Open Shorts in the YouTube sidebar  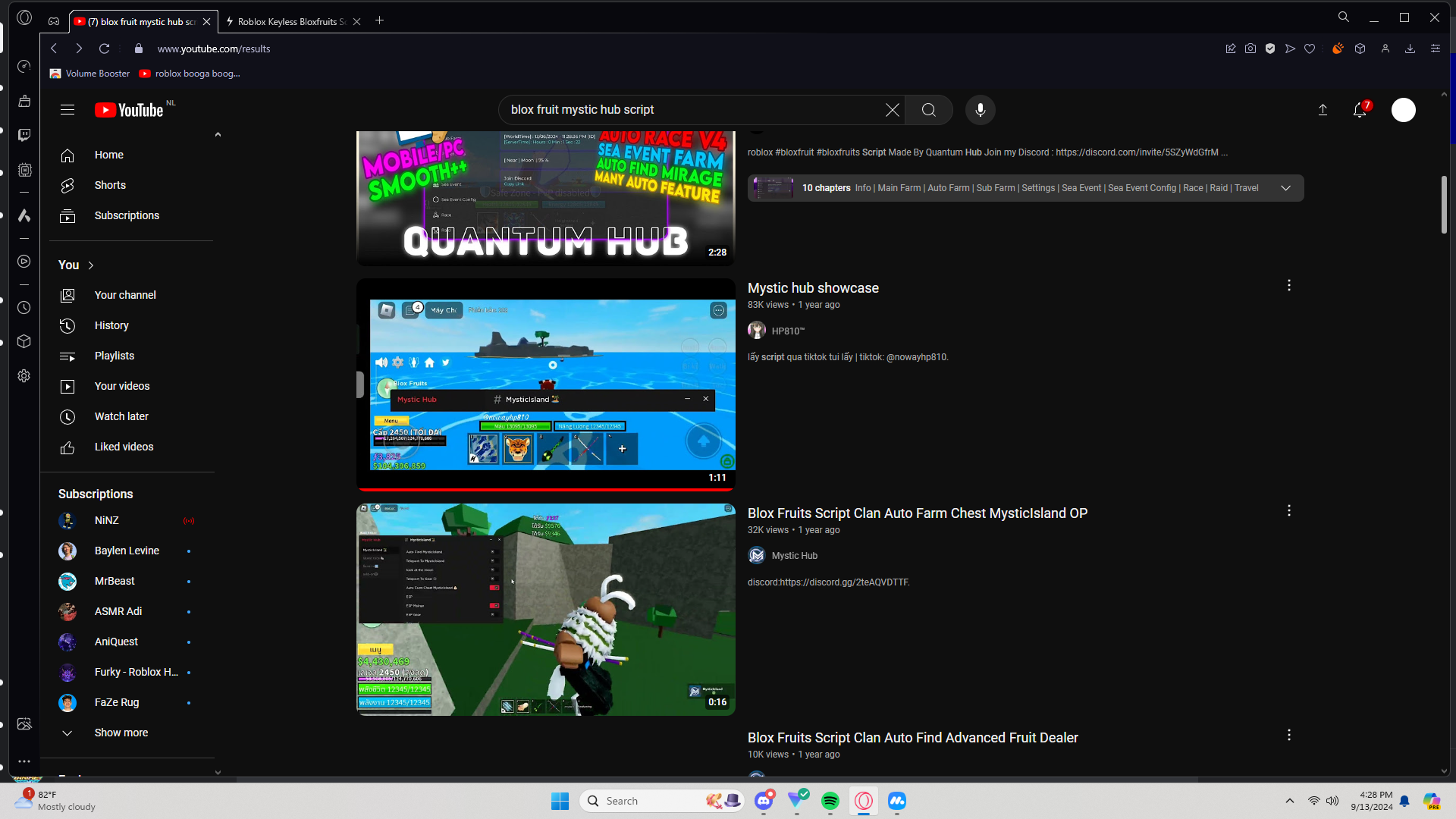coord(110,186)
